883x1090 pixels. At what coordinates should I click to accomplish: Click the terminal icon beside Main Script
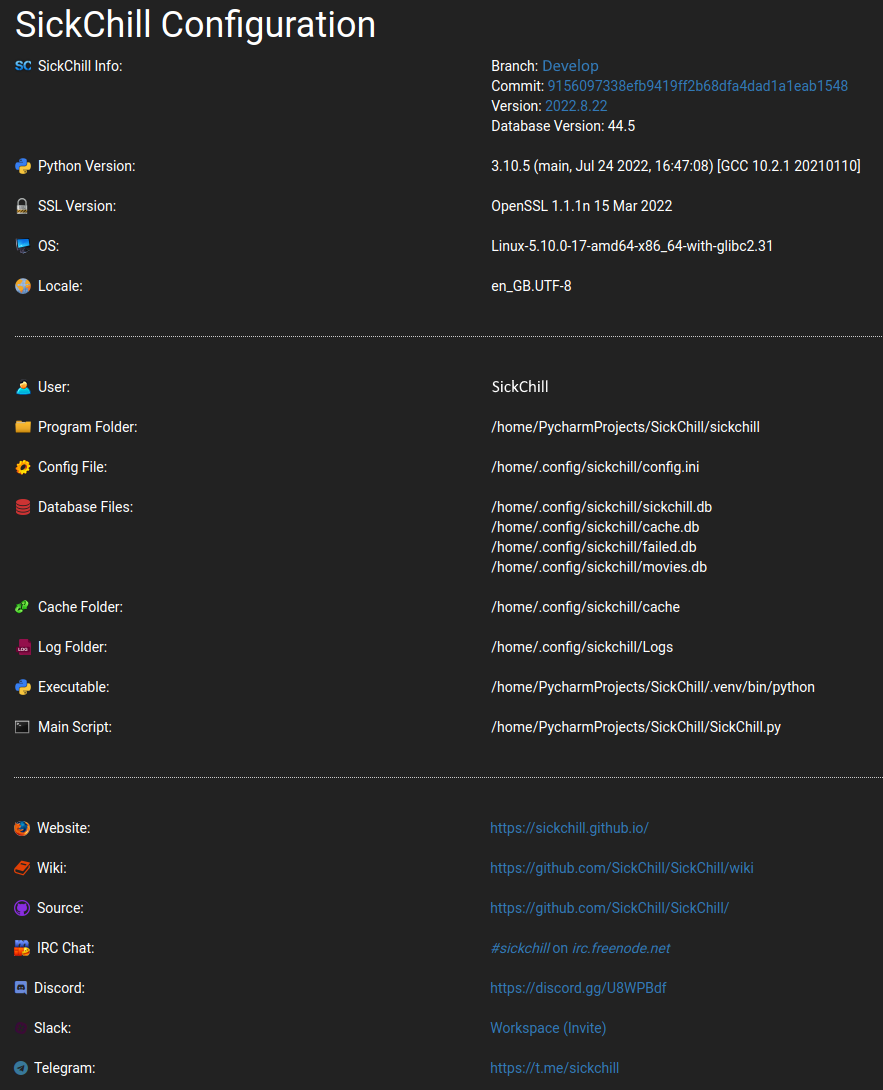pyautogui.click(x=22, y=727)
